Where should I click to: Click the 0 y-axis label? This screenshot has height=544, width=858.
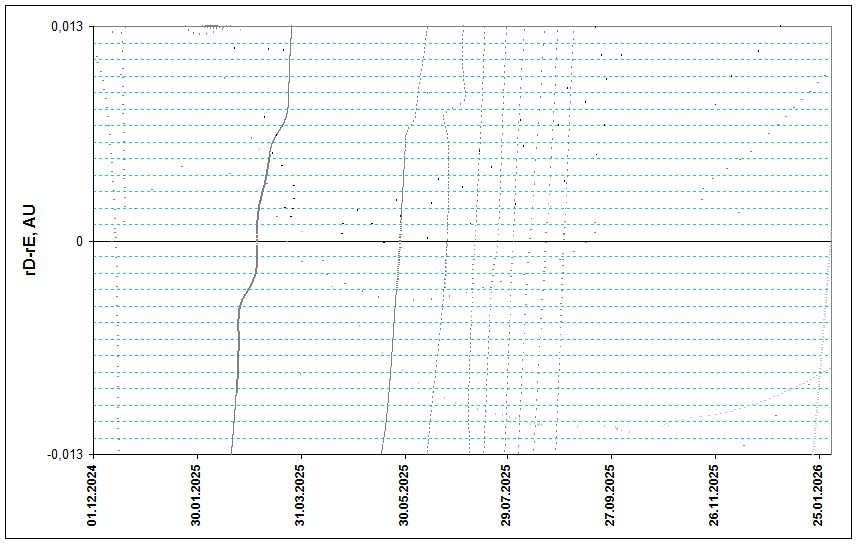tap(80, 241)
